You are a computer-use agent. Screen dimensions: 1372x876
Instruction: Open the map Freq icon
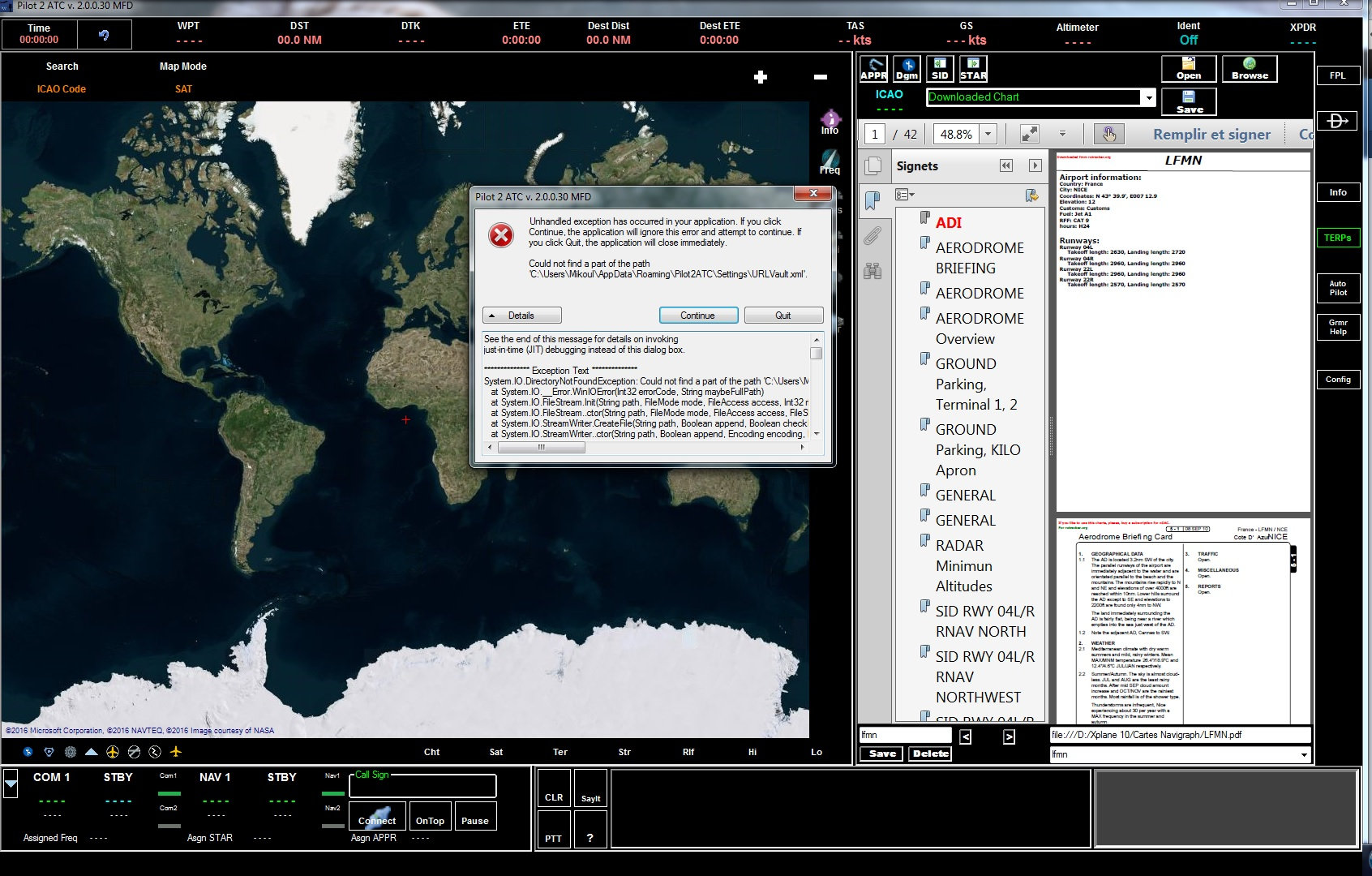click(x=830, y=162)
